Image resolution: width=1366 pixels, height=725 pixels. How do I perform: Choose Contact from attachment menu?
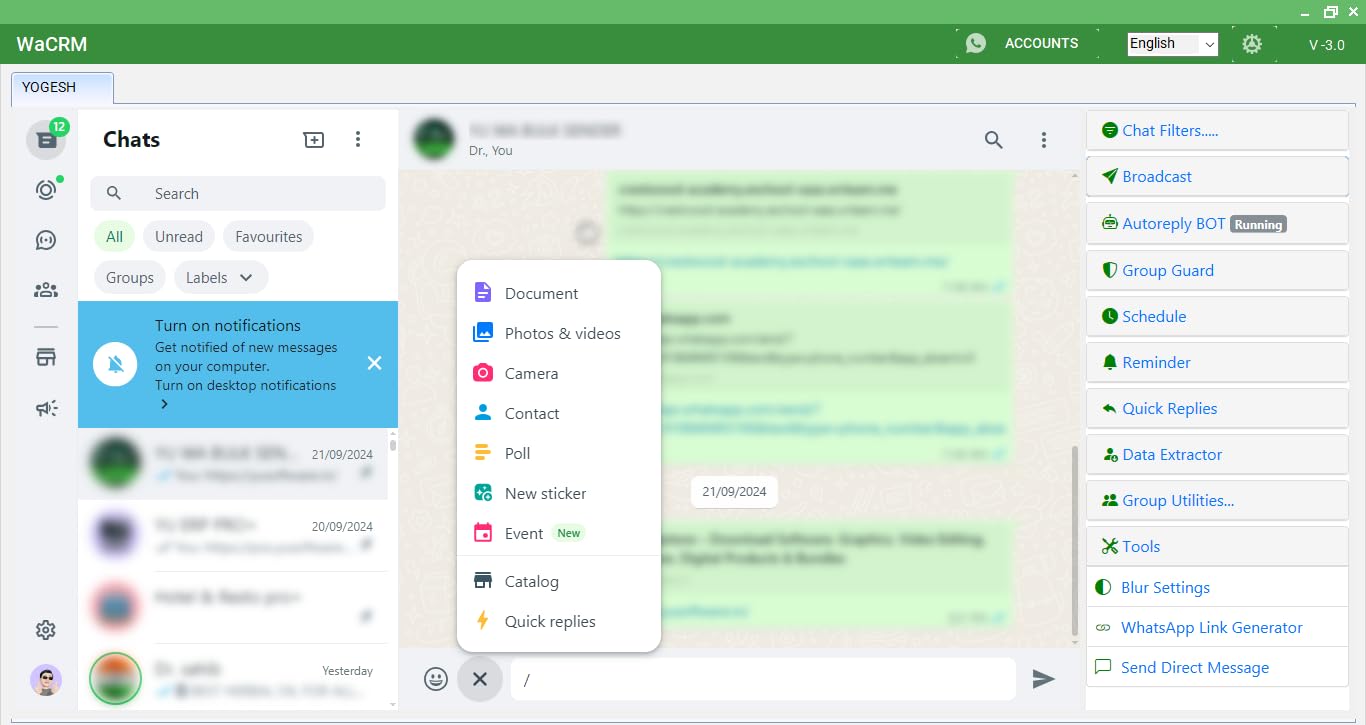click(x=559, y=413)
